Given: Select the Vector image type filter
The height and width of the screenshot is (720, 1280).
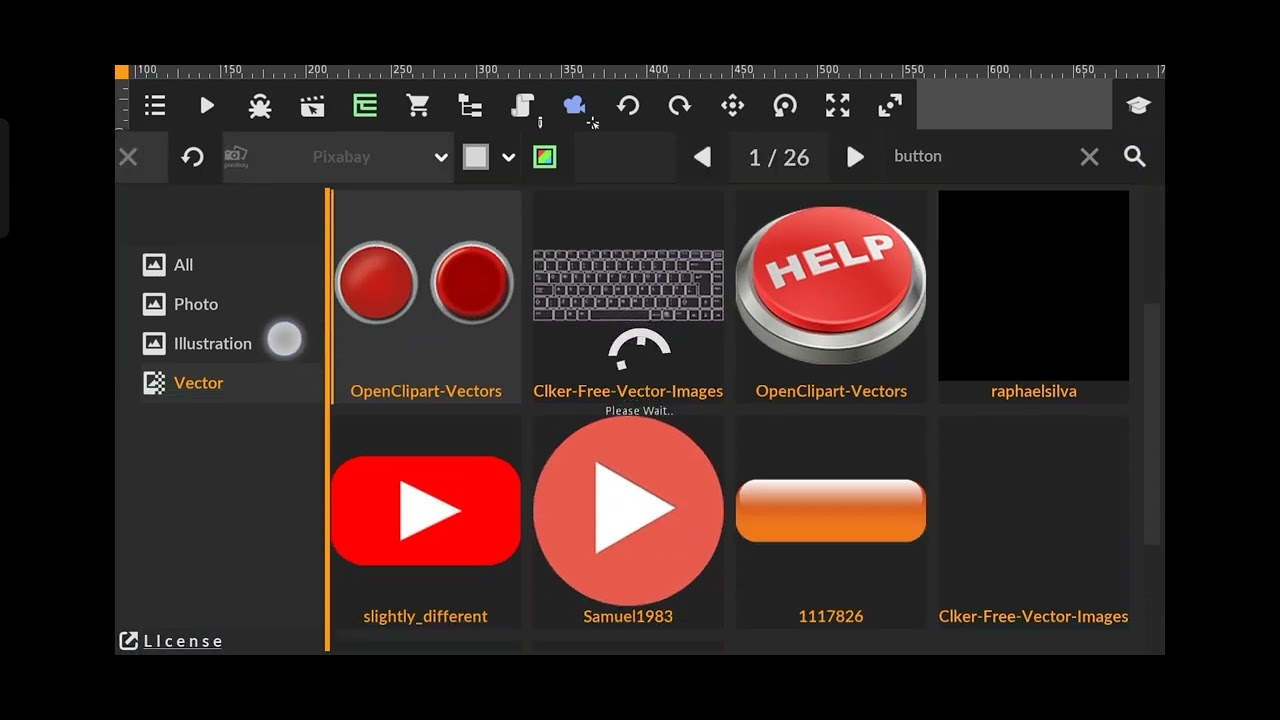Looking at the screenshot, I should pos(184,382).
